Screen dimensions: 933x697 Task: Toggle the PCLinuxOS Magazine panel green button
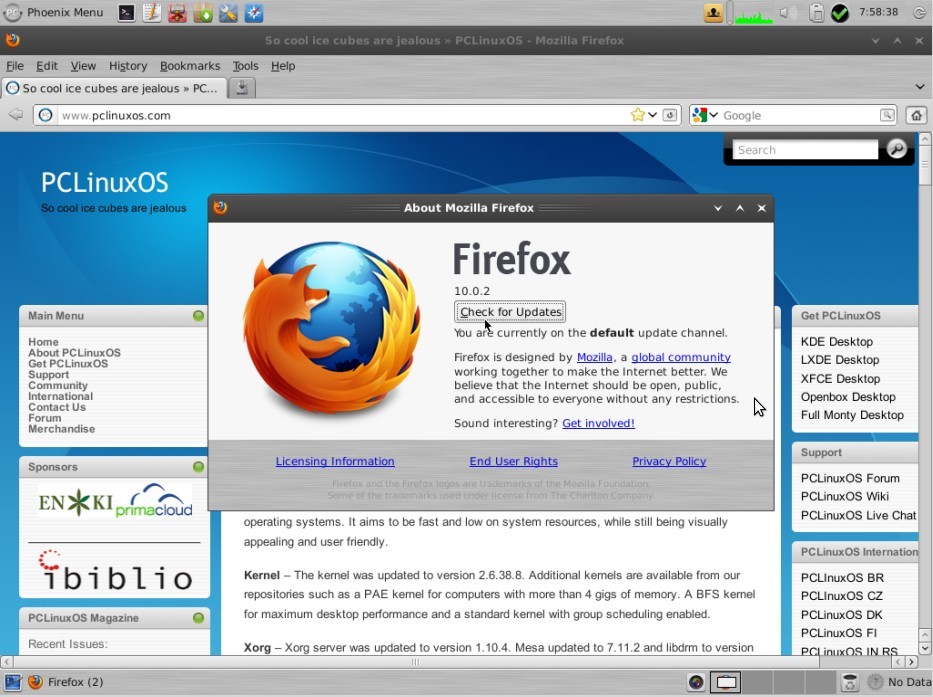pyautogui.click(x=198, y=618)
